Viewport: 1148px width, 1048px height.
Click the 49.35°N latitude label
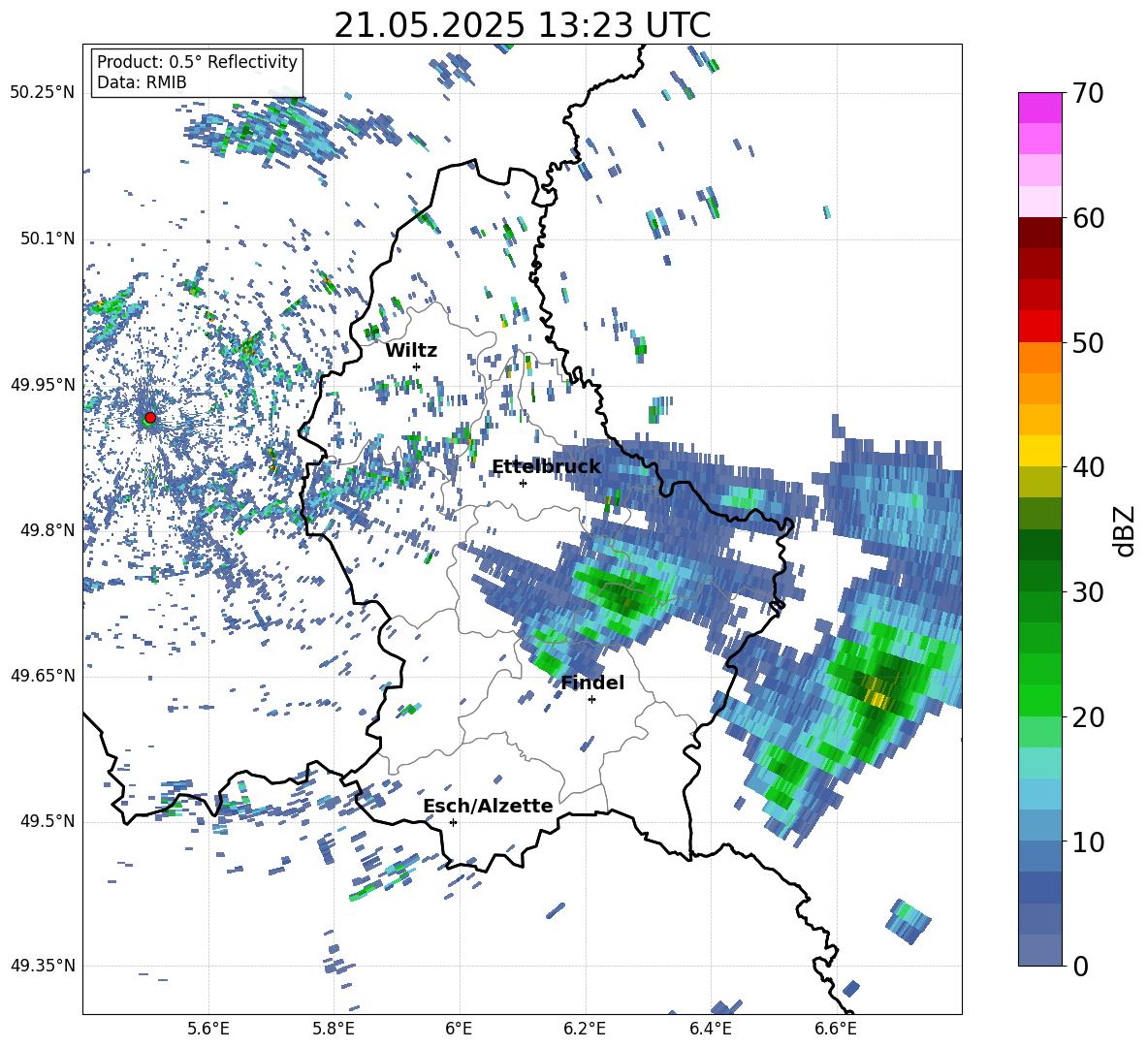(x=43, y=966)
